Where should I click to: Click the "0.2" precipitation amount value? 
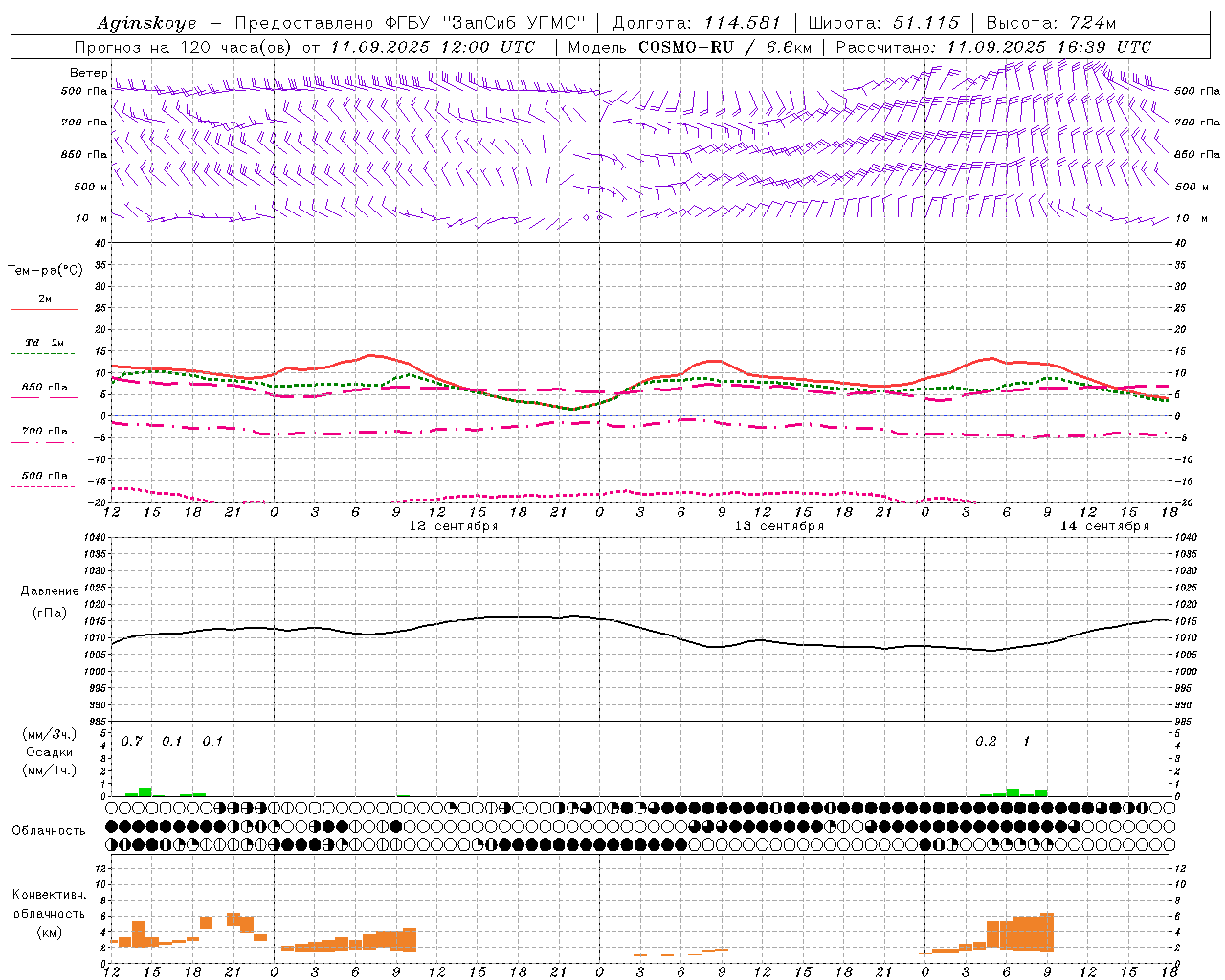click(986, 742)
